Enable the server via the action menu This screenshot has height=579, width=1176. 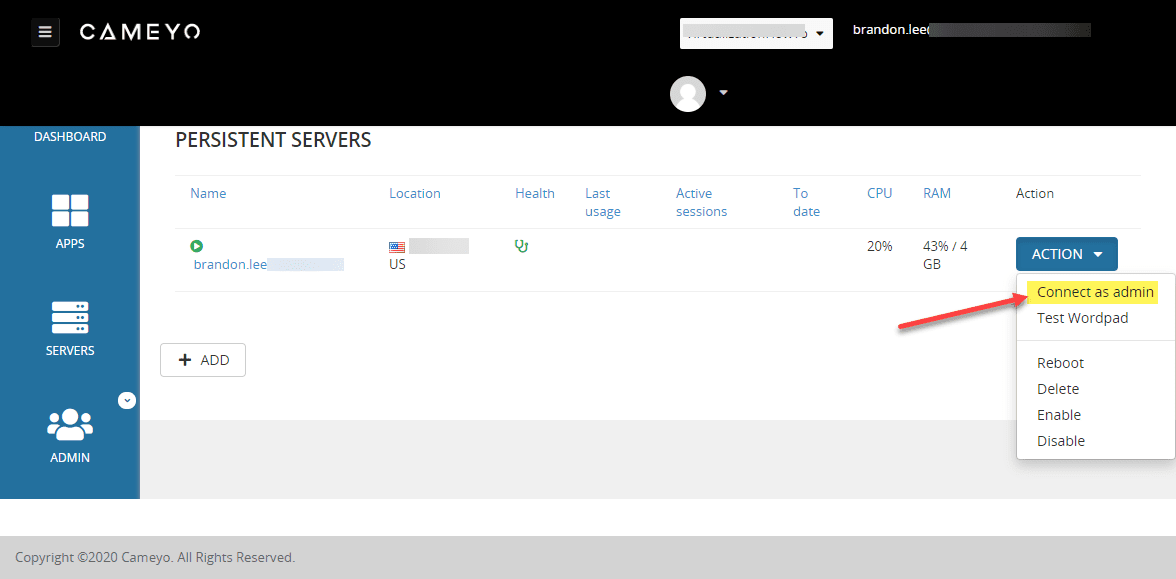coord(1058,414)
